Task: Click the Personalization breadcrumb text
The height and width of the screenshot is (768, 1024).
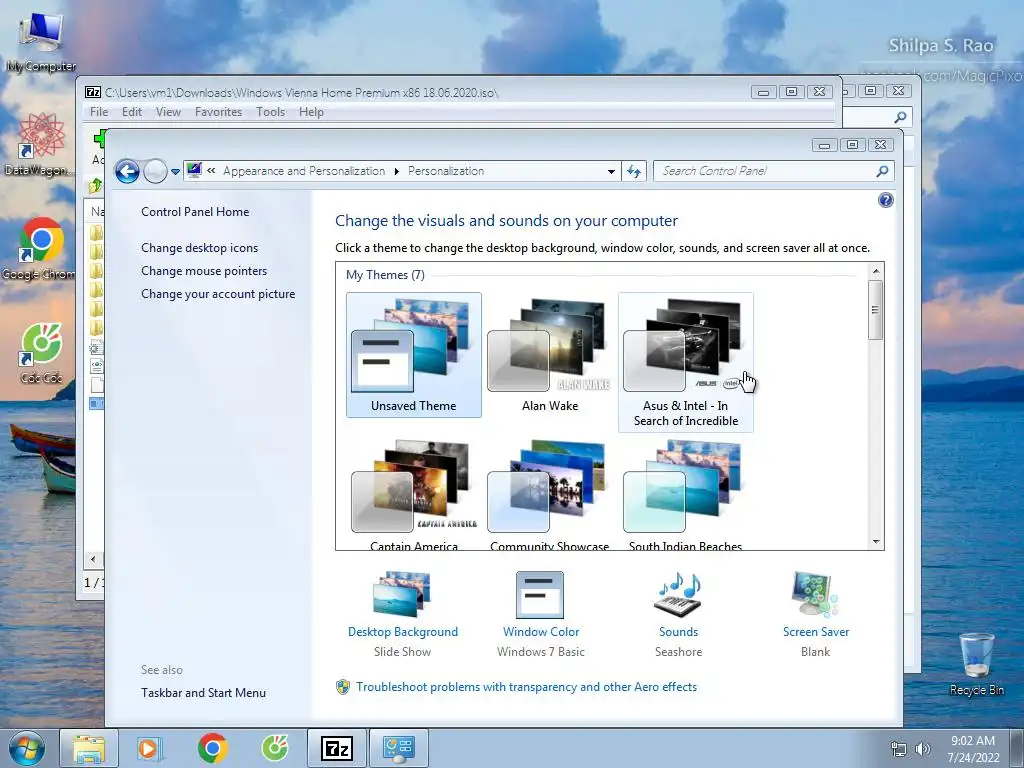Action: [x=446, y=171]
